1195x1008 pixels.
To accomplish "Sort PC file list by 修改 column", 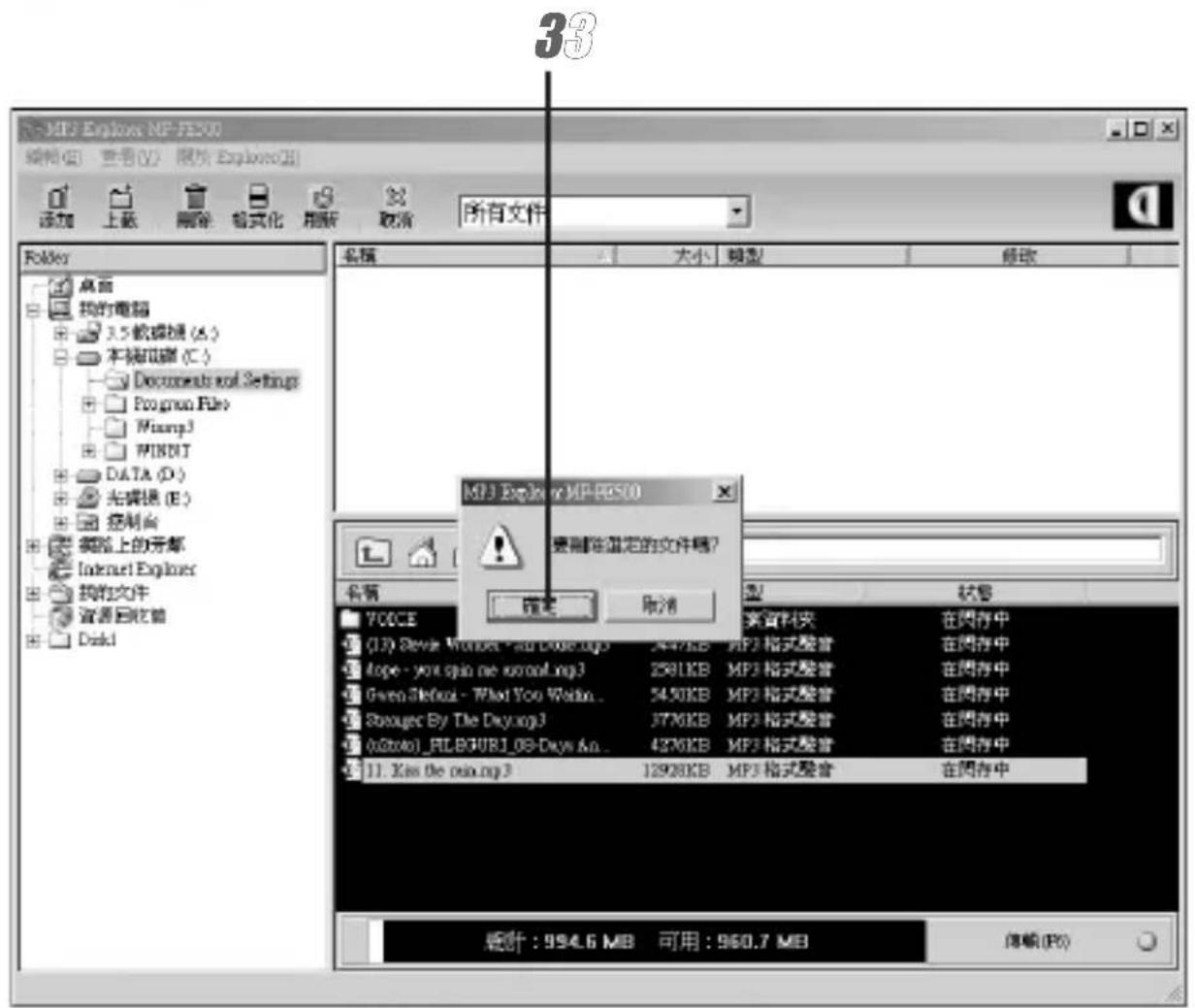I will [x=1018, y=256].
